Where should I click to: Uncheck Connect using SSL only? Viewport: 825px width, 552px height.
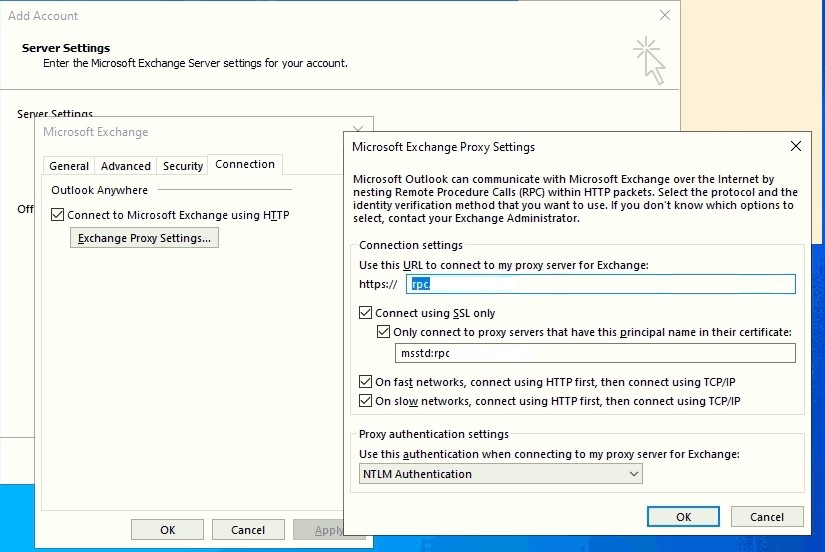pos(366,313)
